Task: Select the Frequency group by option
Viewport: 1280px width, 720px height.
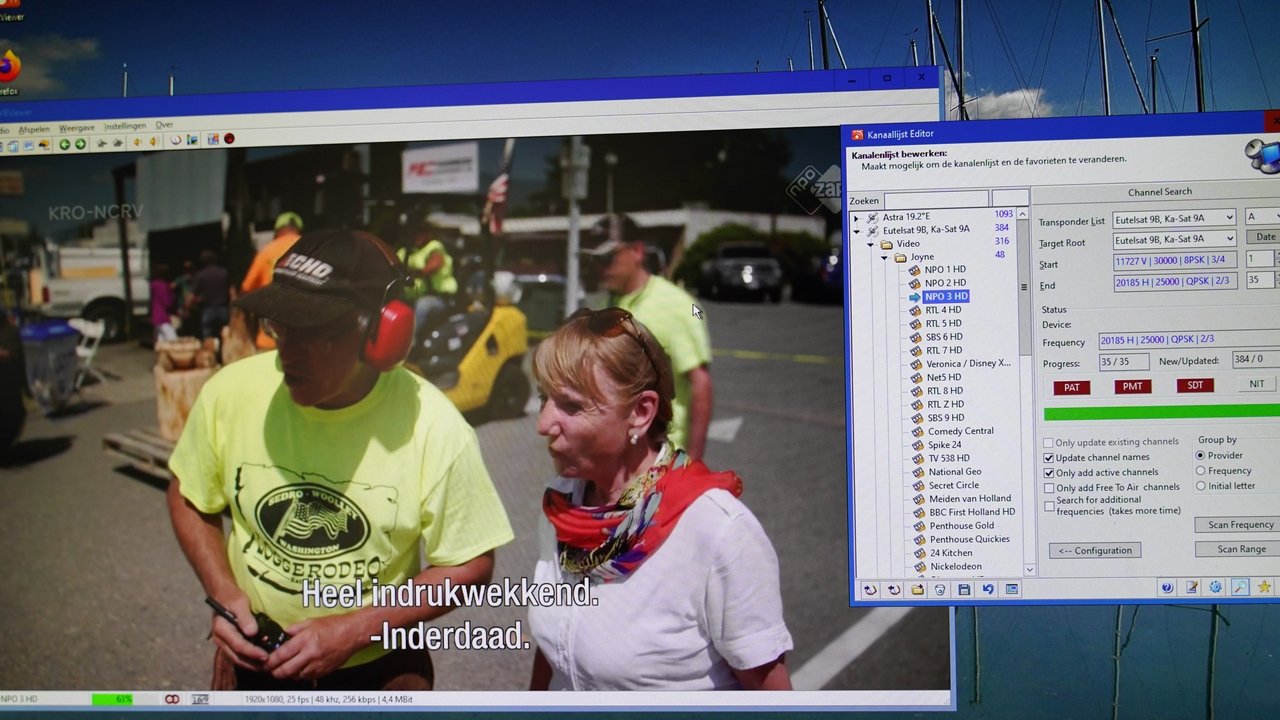Action: 1201,471
